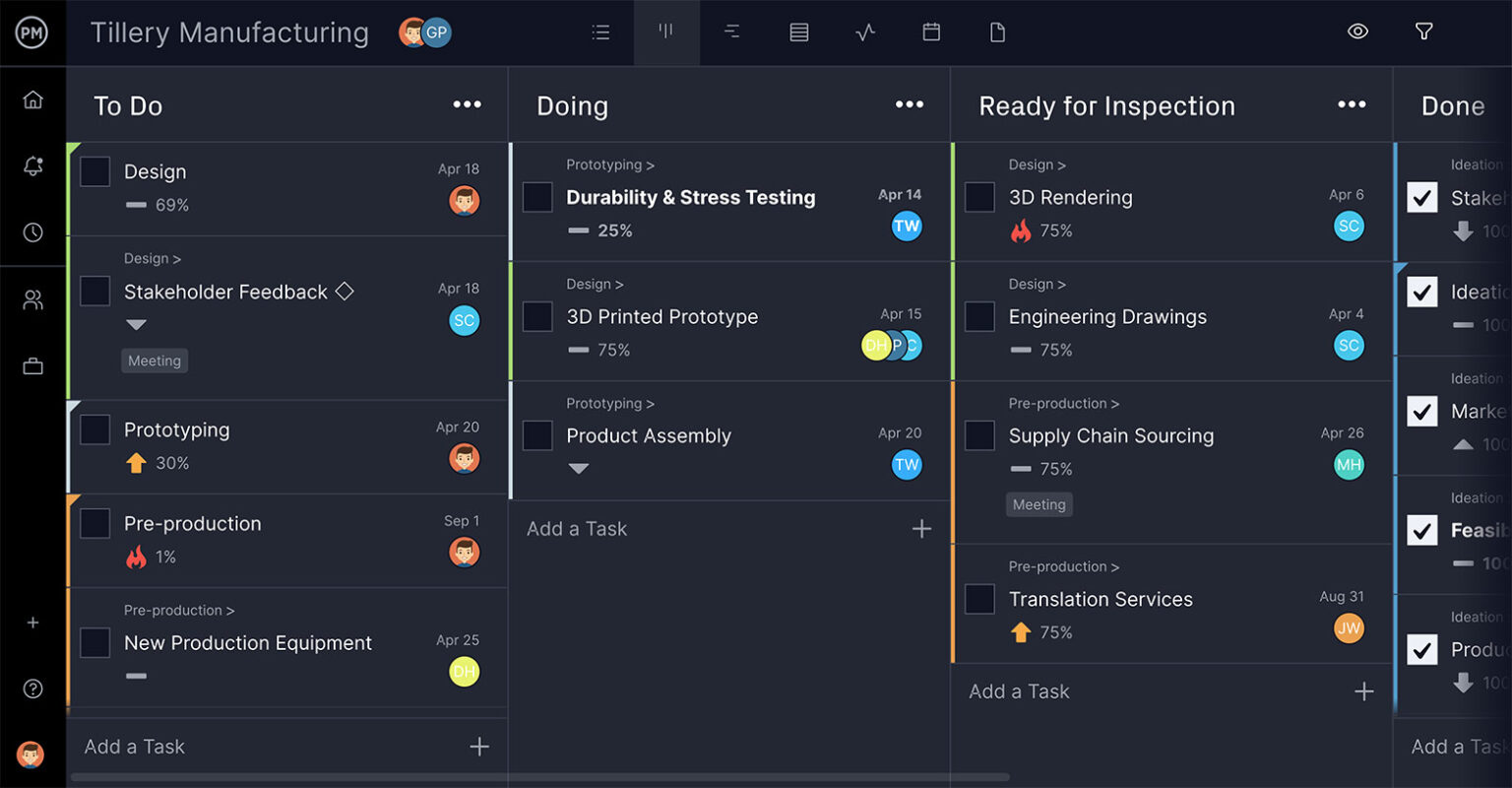1512x788 pixels.
Task: Click the Activity dashboard waveform icon
Action: coord(865,32)
